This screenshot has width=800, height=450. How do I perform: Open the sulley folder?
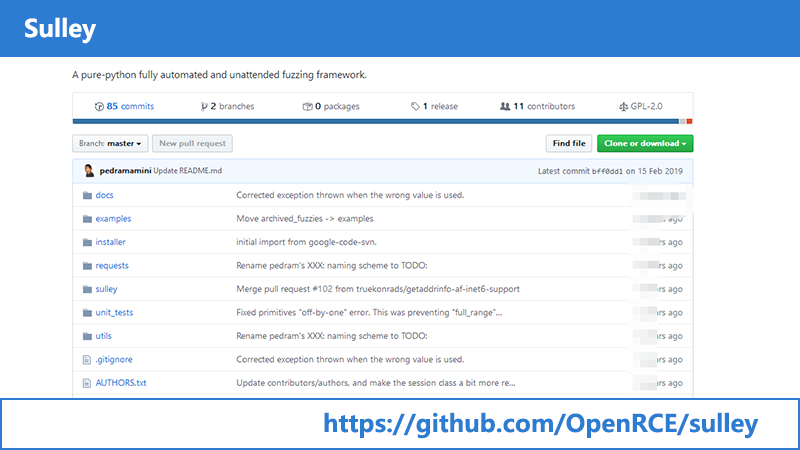106,289
